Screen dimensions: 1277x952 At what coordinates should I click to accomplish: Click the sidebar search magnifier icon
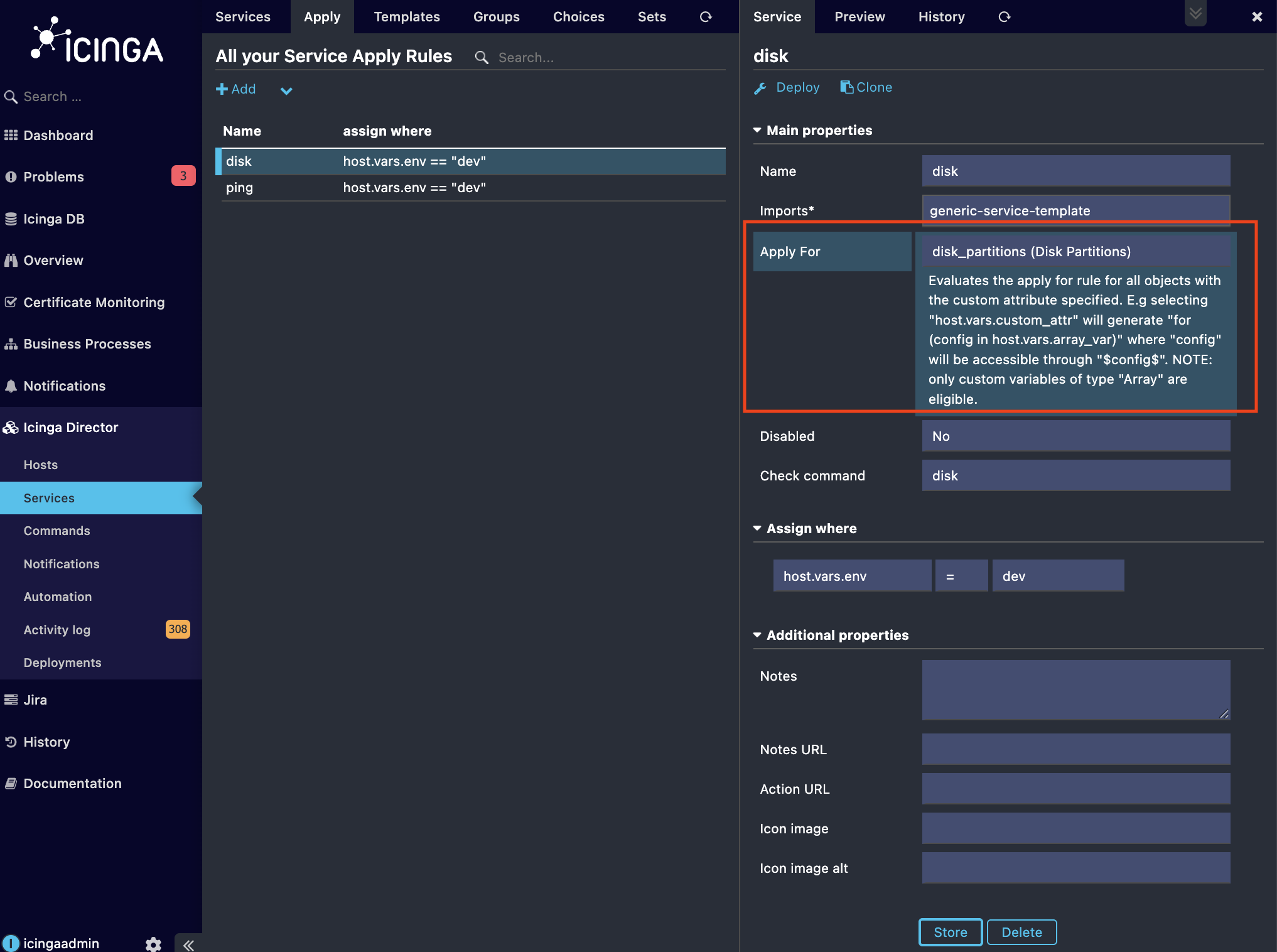pos(11,97)
